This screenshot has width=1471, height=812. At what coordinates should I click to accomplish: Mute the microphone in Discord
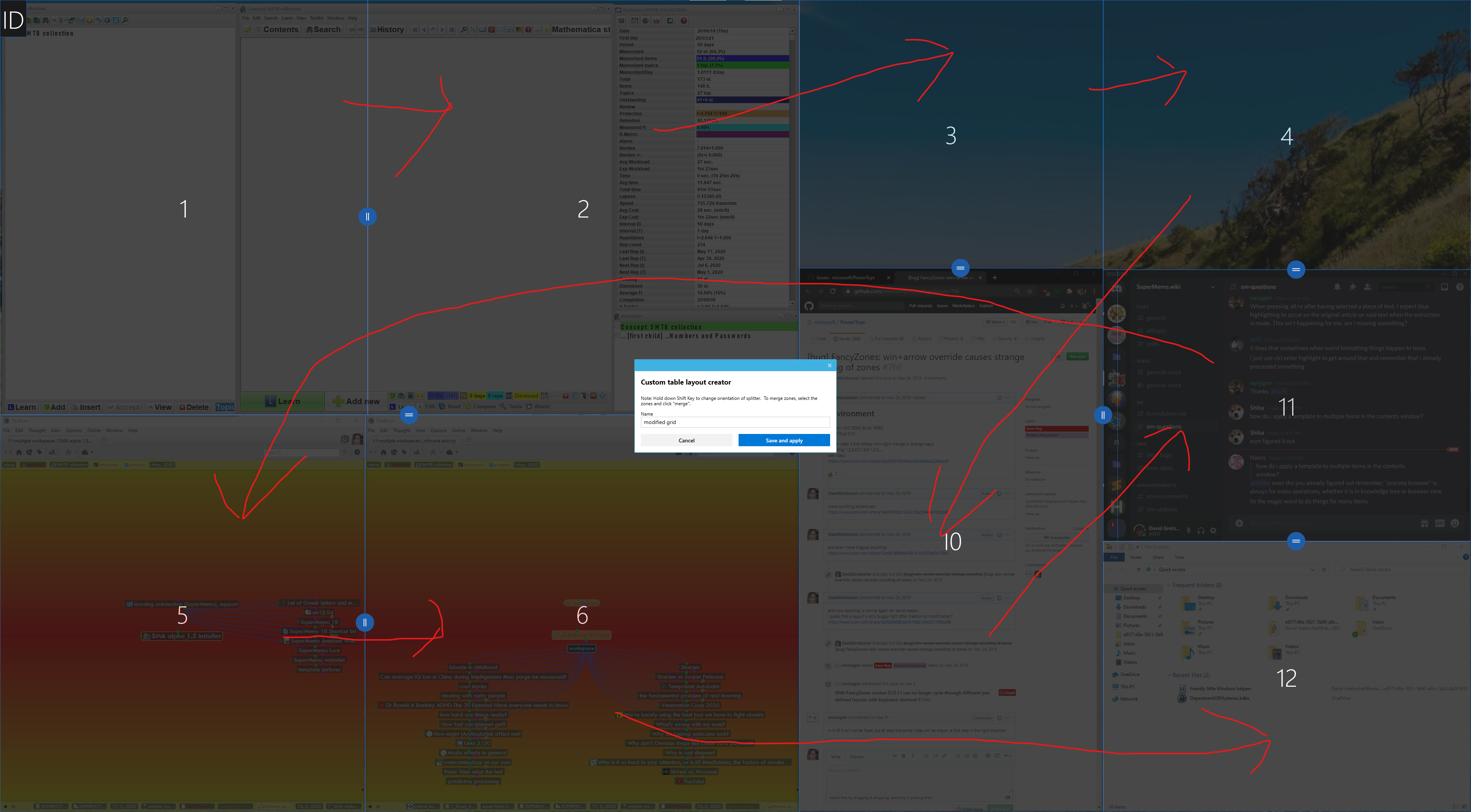[1188, 530]
